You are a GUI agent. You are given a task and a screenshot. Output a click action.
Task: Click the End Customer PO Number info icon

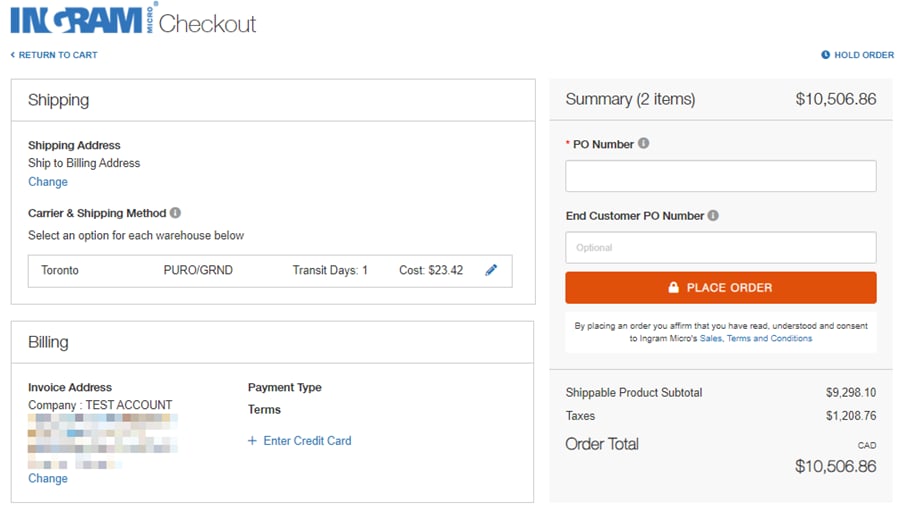pos(713,215)
